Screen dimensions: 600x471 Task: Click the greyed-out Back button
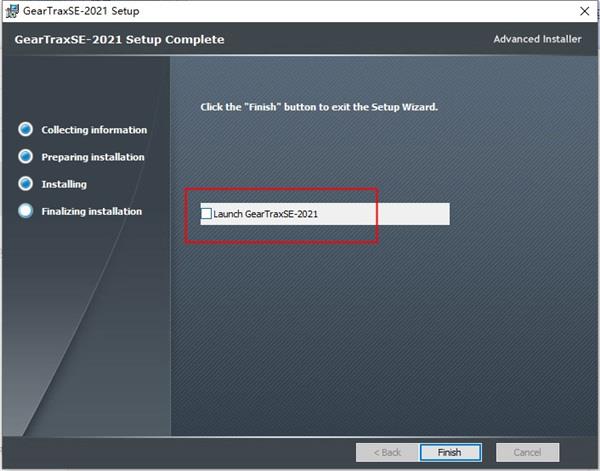388,453
